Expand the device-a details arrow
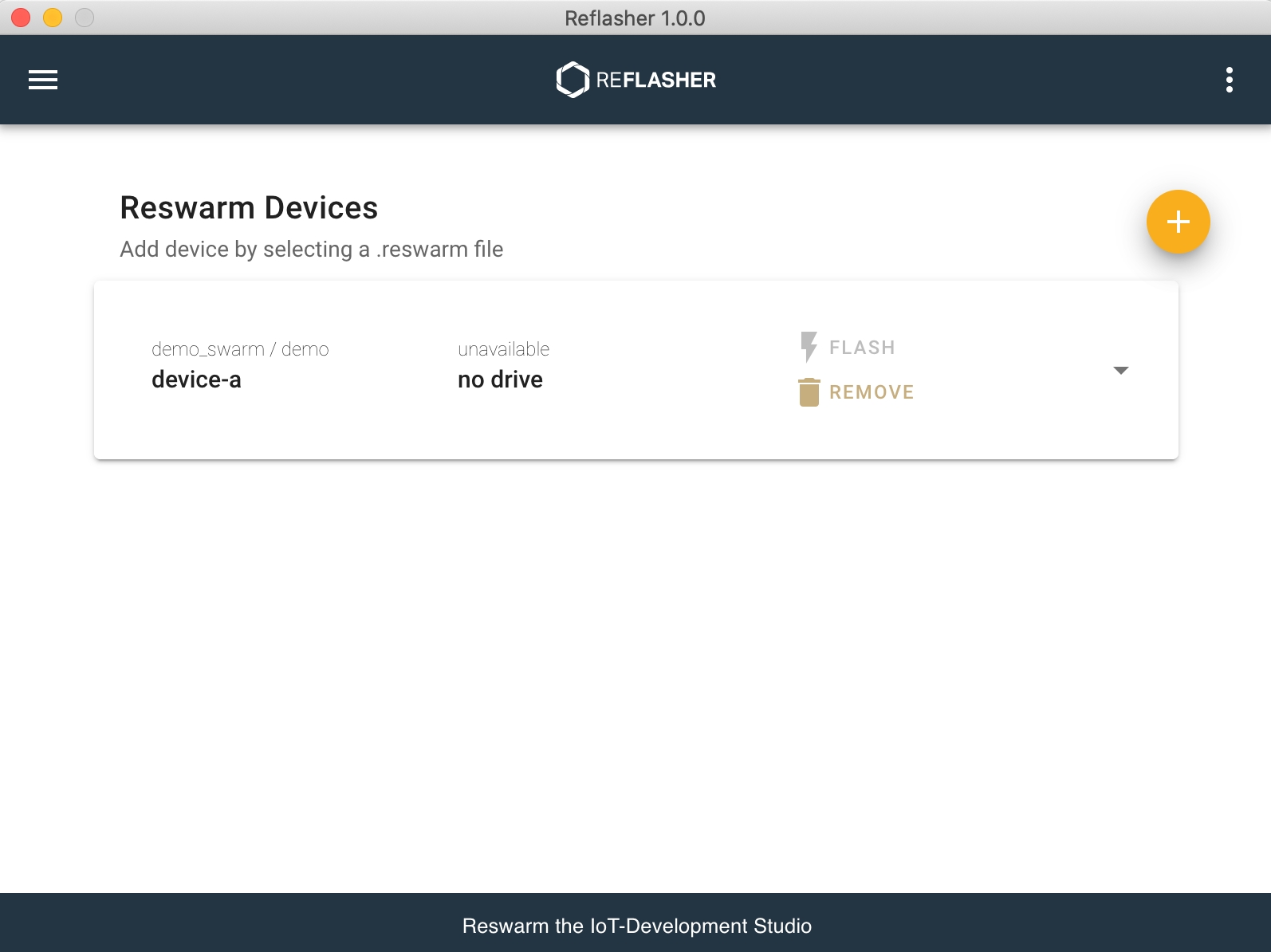The height and width of the screenshot is (952, 1271). 1120,371
